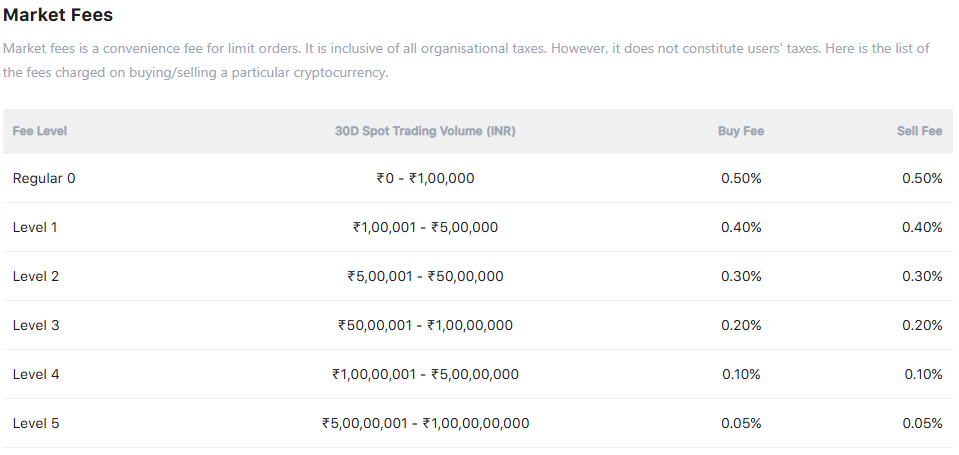Select the Level 1 row label

coord(35,227)
